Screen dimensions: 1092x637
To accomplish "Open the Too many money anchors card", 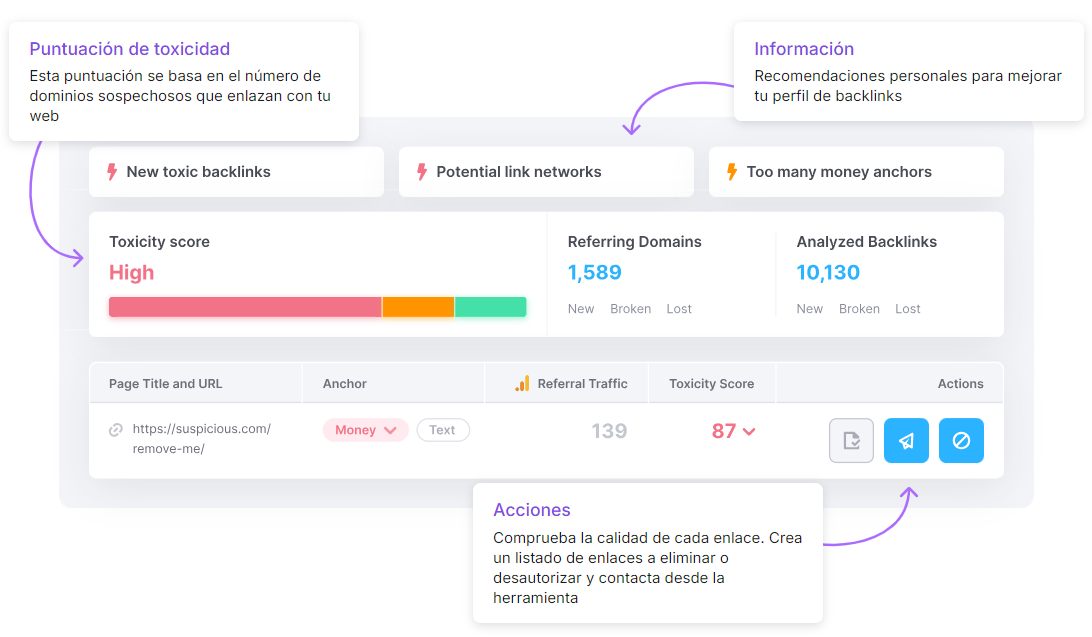I will click(x=856, y=172).
